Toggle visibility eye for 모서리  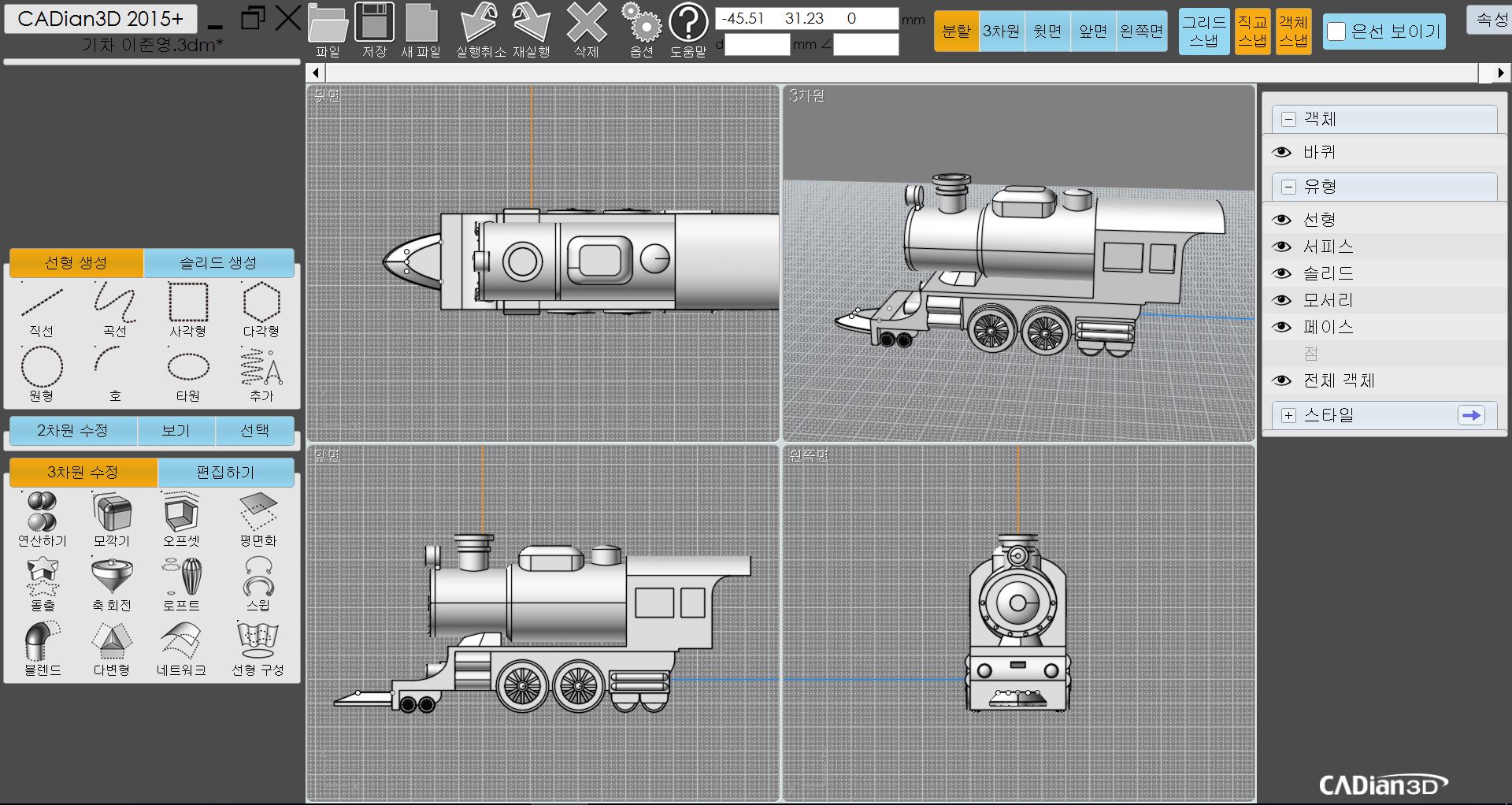(1282, 300)
